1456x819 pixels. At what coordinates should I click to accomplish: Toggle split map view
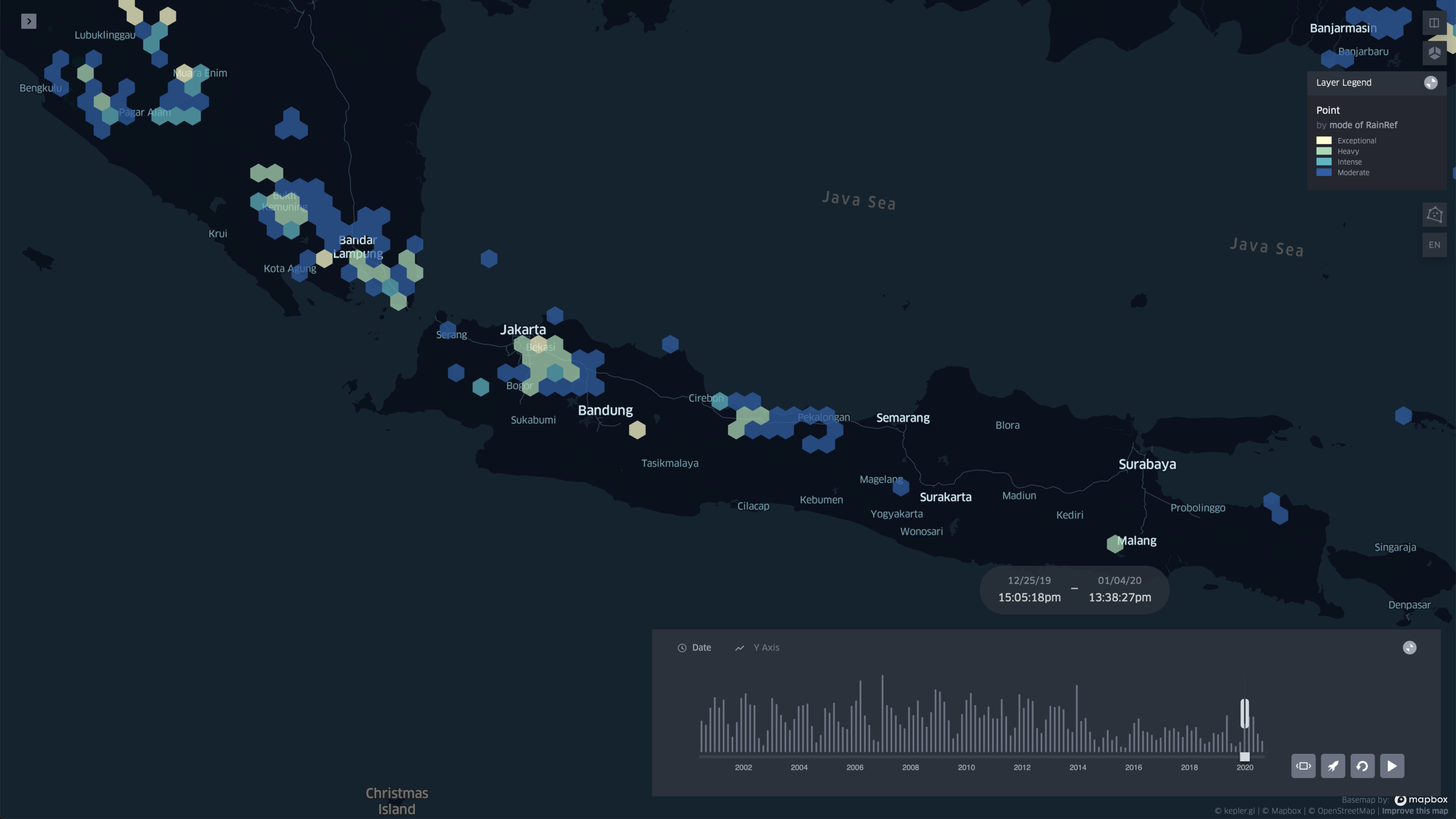pyautogui.click(x=1434, y=23)
